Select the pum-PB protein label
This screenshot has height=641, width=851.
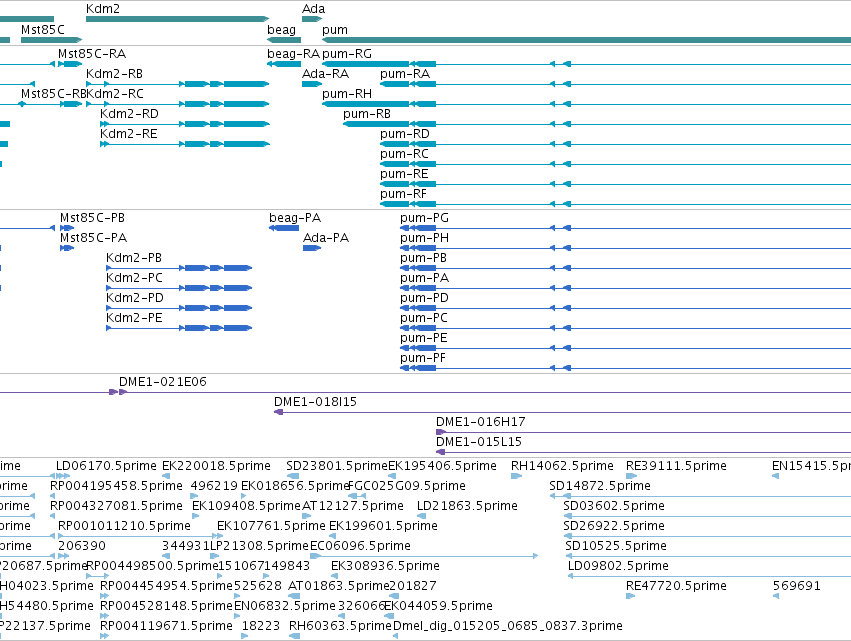[423, 258]
